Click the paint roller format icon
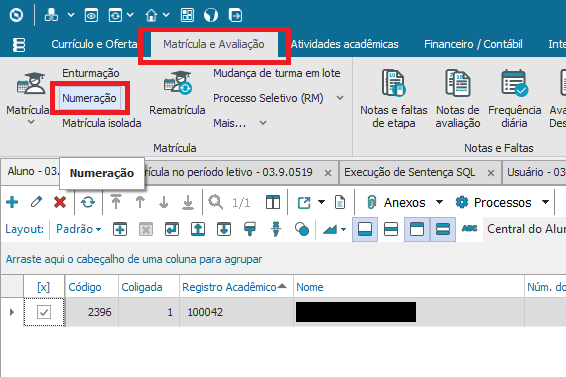 pos(250,229)
